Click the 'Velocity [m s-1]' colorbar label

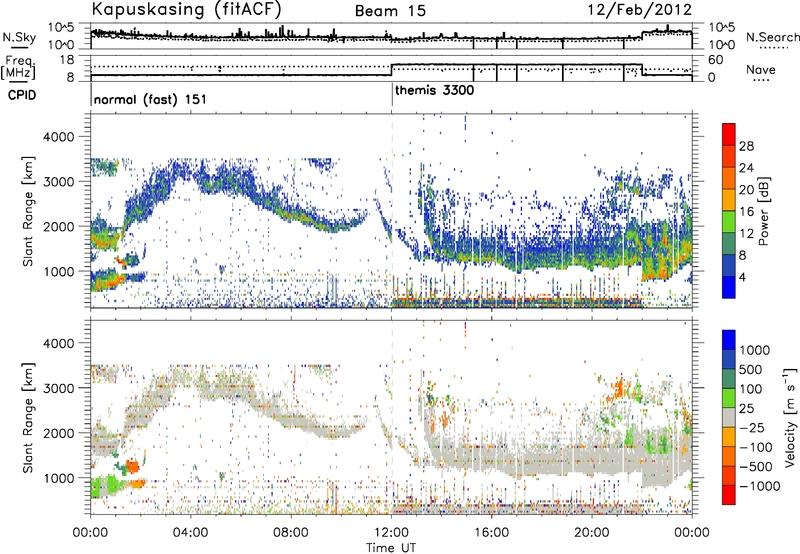(x=790, y=417)
